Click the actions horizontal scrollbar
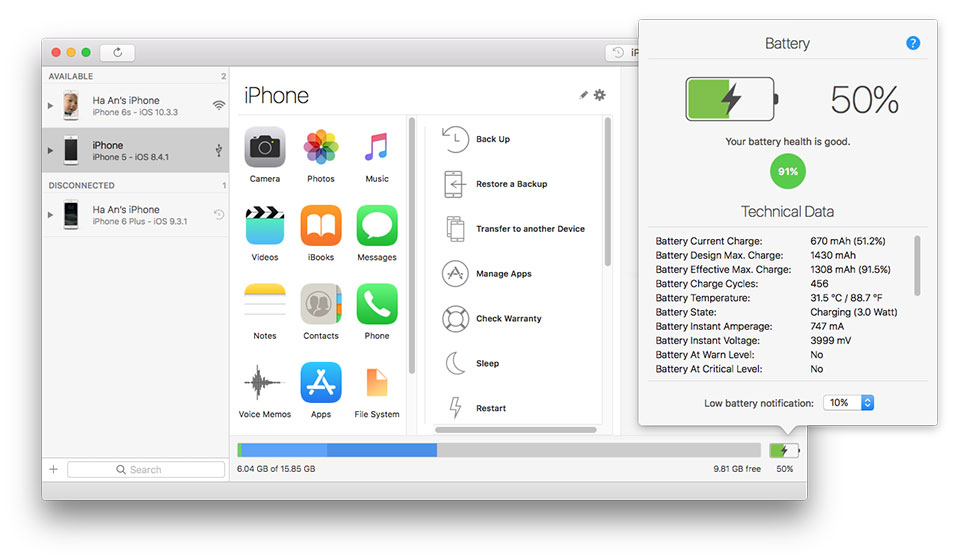960x560 pixels. click(516, 430)
